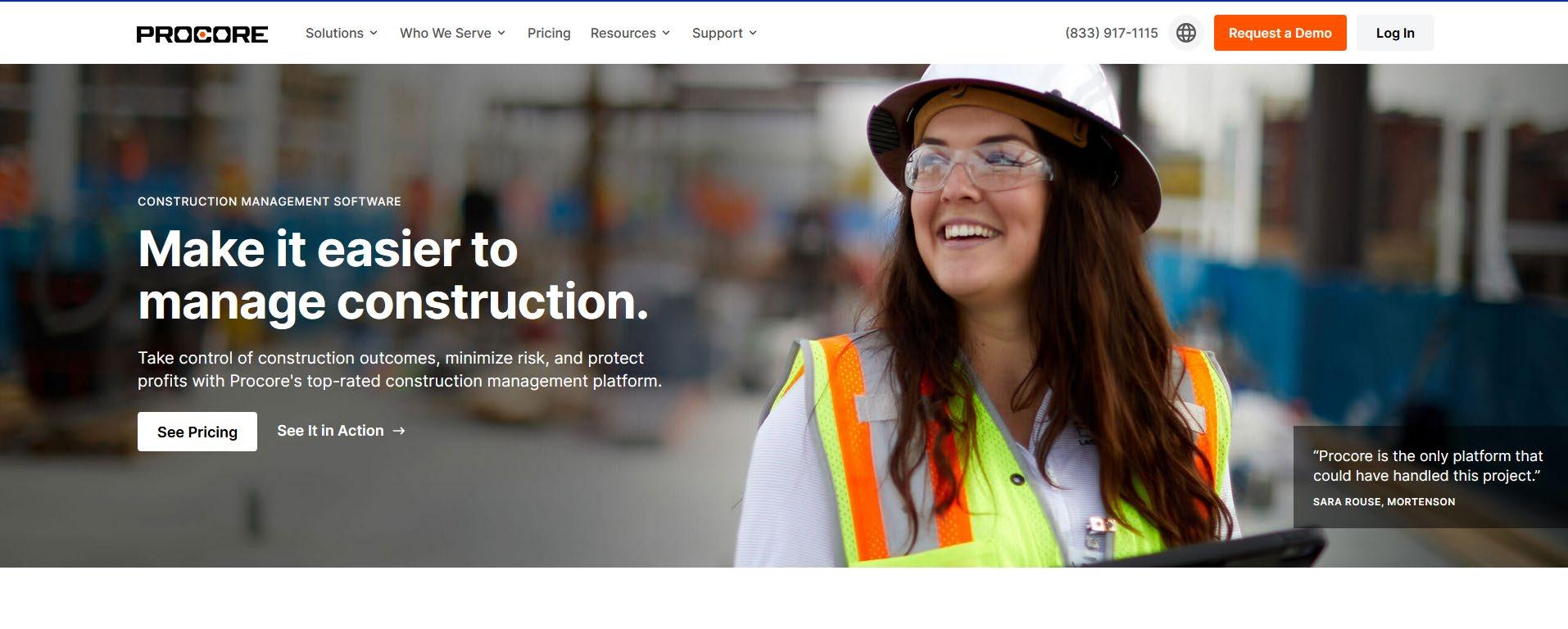Expand the Support dropdown chevron

pos(753,34)
